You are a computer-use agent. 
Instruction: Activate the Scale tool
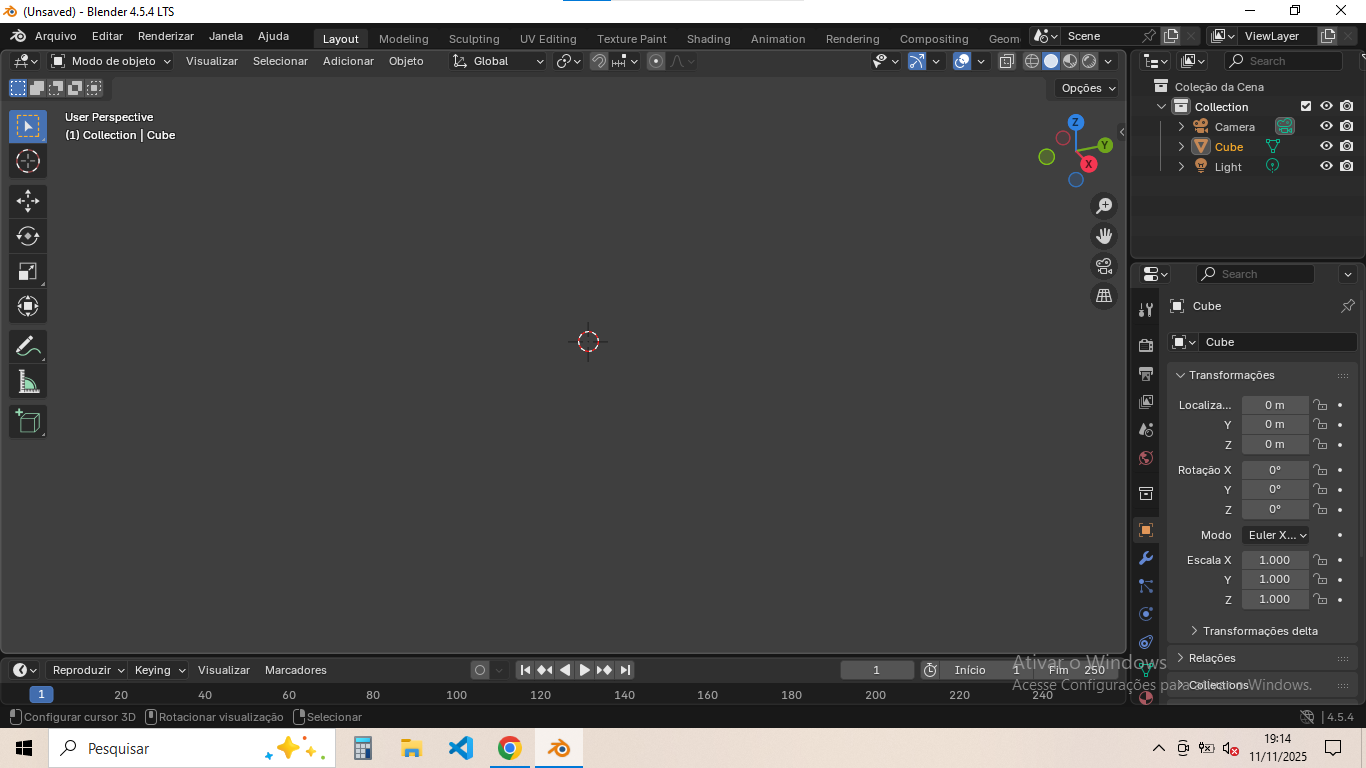coord(28,271)
